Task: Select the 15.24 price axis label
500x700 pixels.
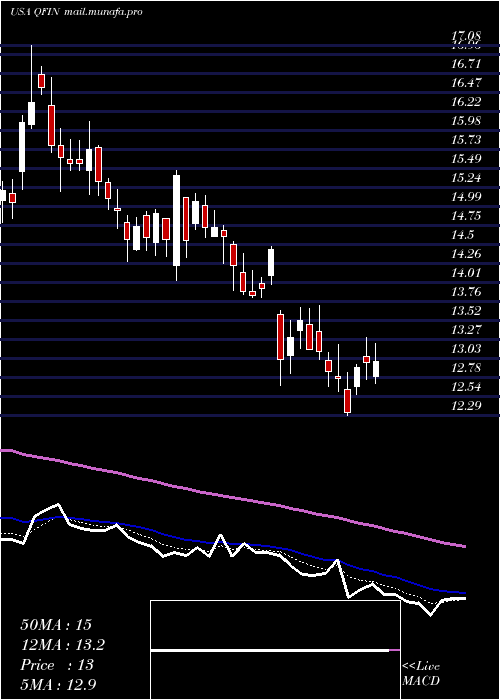Action: pyautogui.click(x=466, y=179)
